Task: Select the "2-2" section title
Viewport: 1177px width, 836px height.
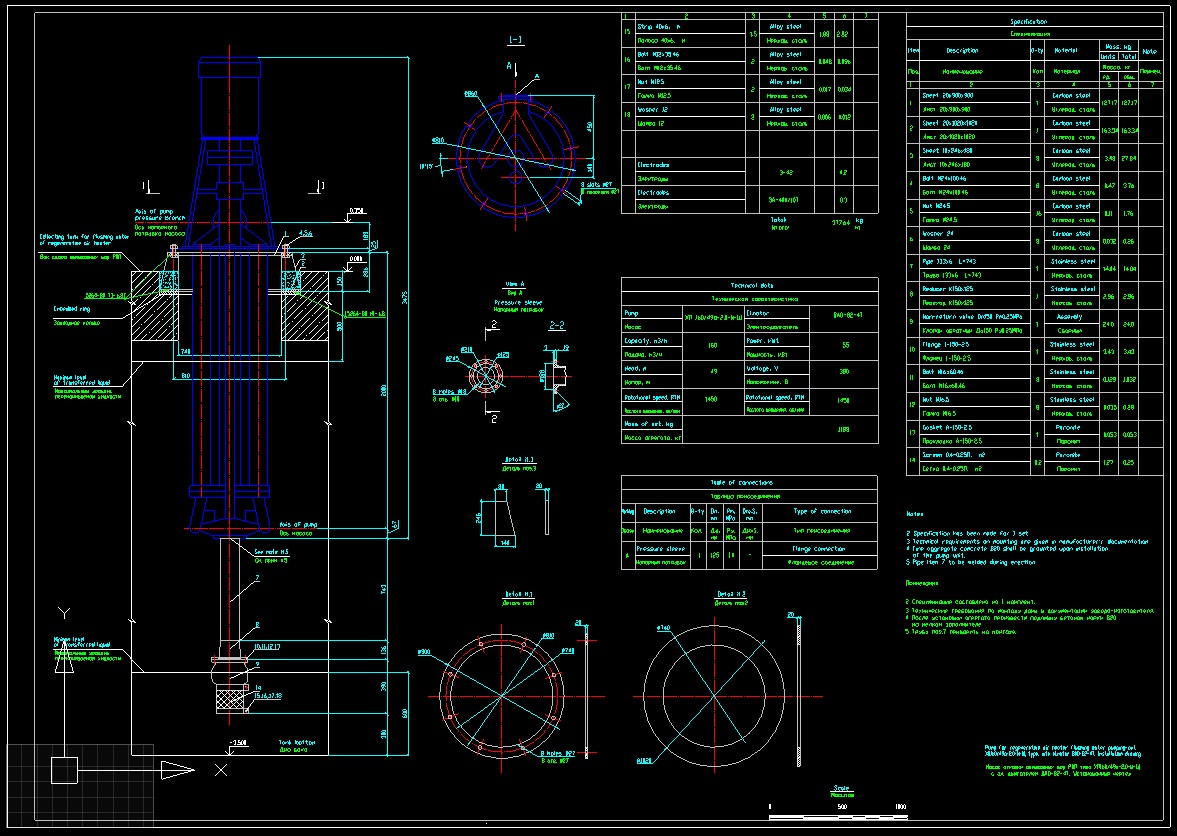Action: [556, 326]
